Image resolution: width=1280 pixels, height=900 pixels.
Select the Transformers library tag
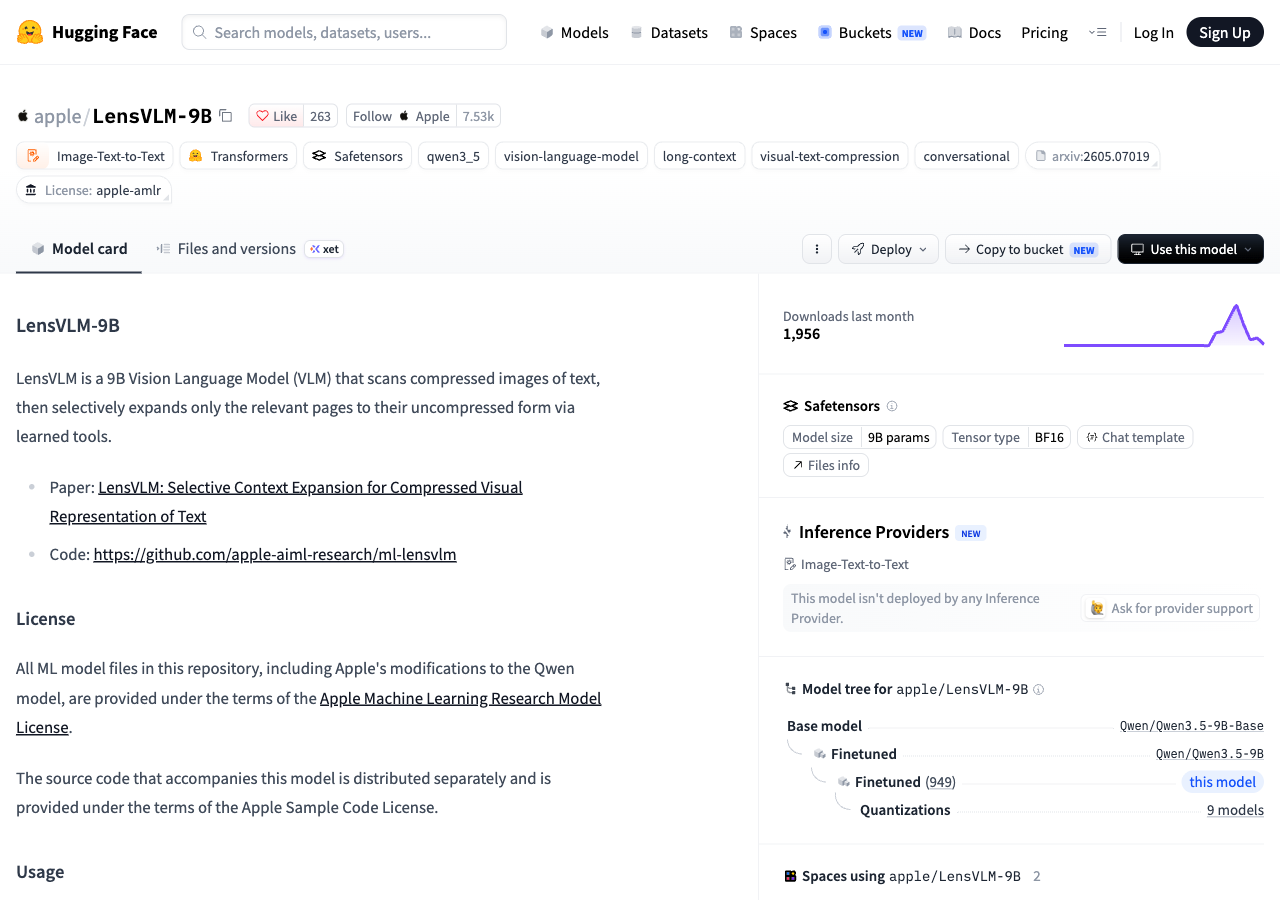coord(239,156)
